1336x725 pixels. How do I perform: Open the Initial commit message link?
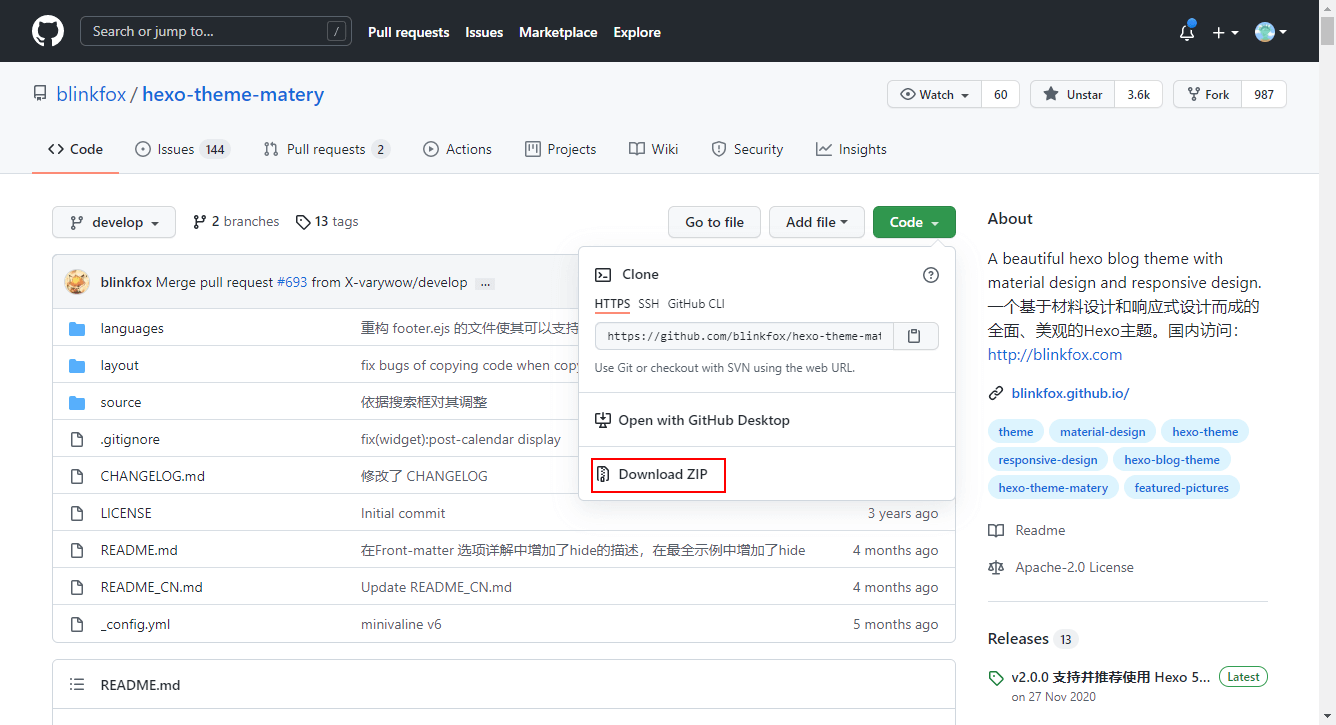click(x=403, y=513)
